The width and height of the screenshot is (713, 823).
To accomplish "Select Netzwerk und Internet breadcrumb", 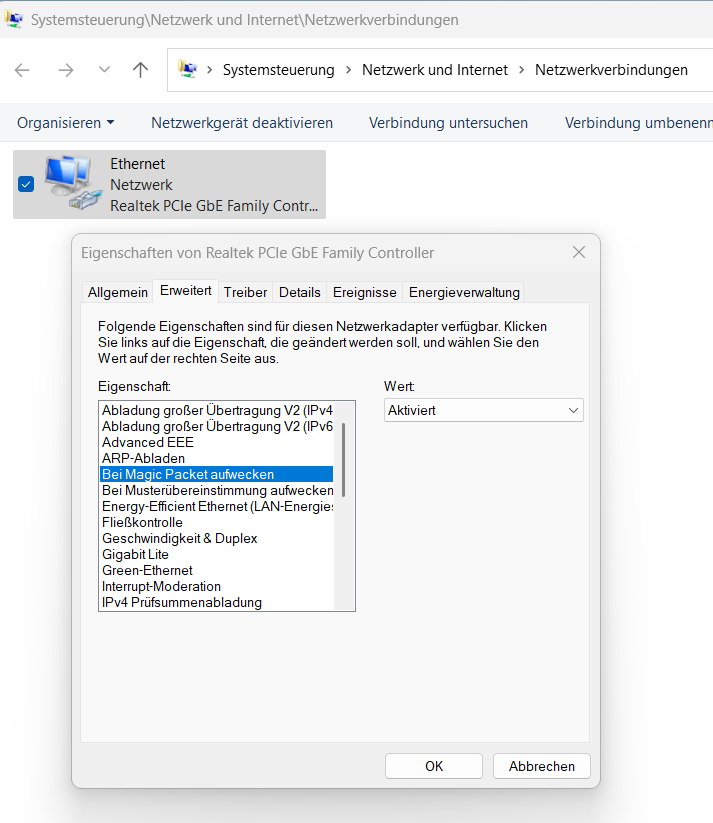I will (x=435, y=70).
